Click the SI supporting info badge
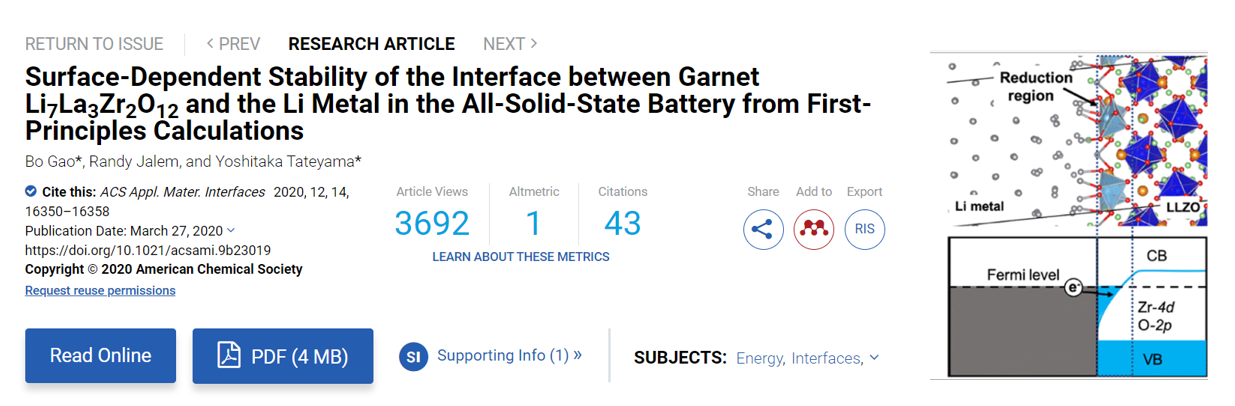Screen dimensions: 1235x406 point(413,356)
